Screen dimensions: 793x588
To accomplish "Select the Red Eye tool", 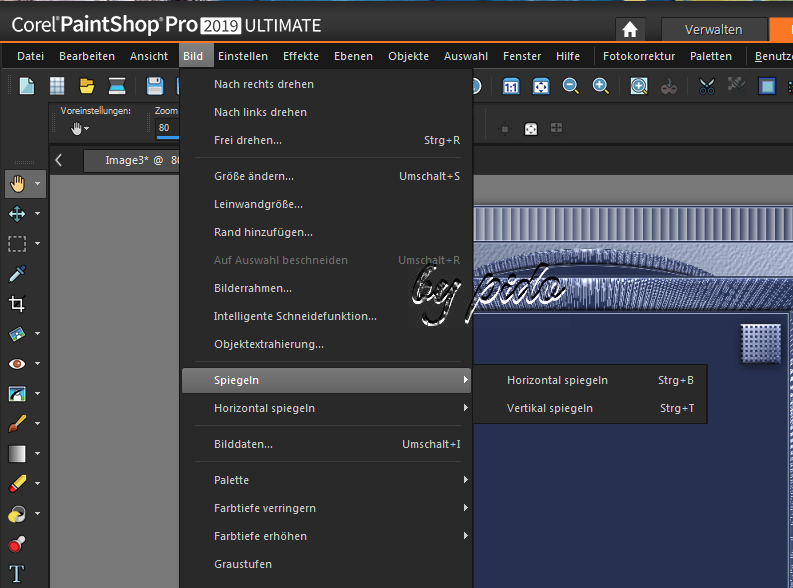I will click(x=17, y=364).
